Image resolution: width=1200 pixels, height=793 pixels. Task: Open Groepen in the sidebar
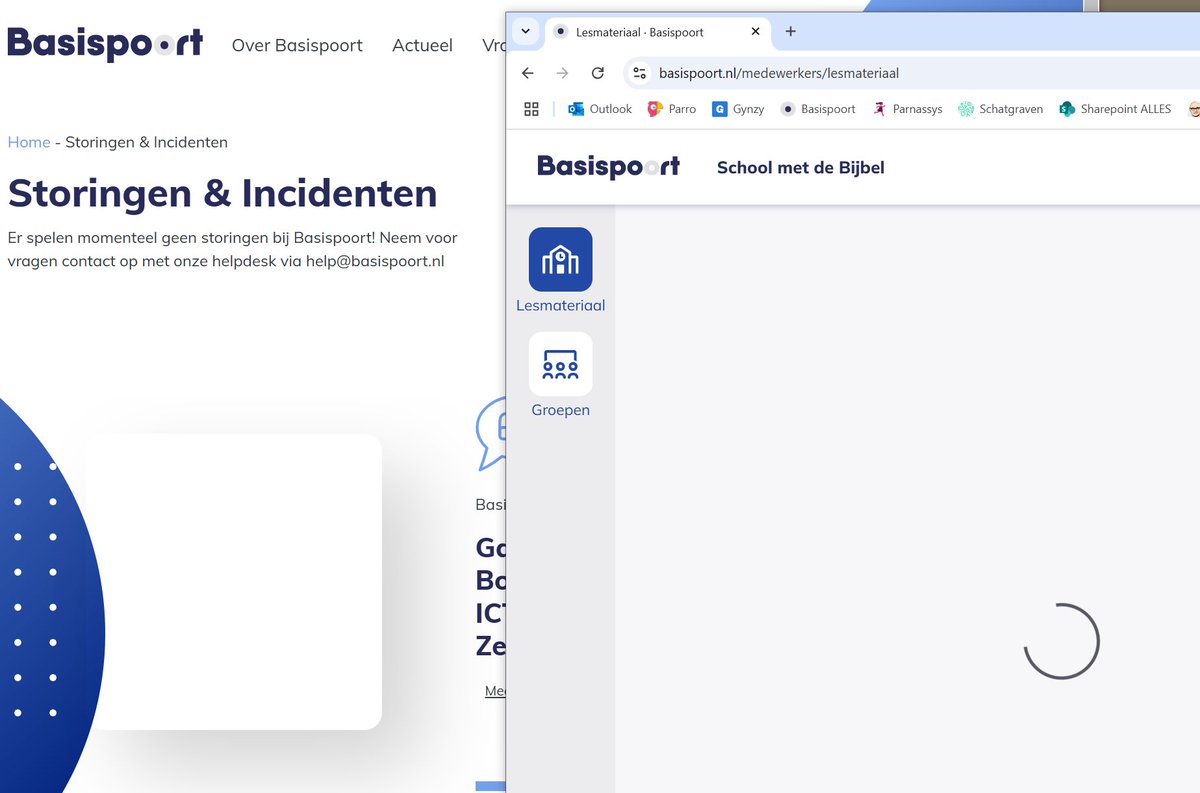point(560,375)
